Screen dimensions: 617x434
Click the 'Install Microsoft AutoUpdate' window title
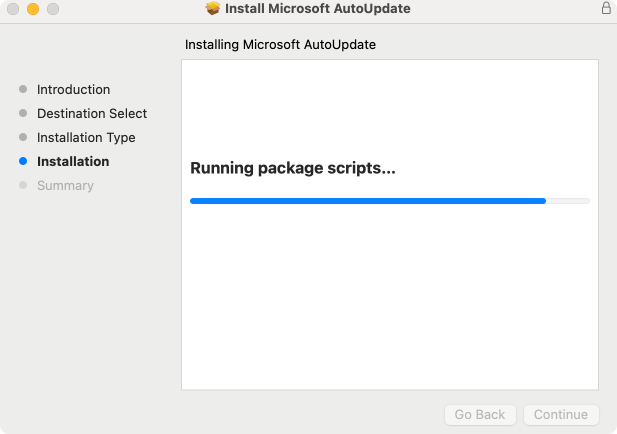point(318,8)
